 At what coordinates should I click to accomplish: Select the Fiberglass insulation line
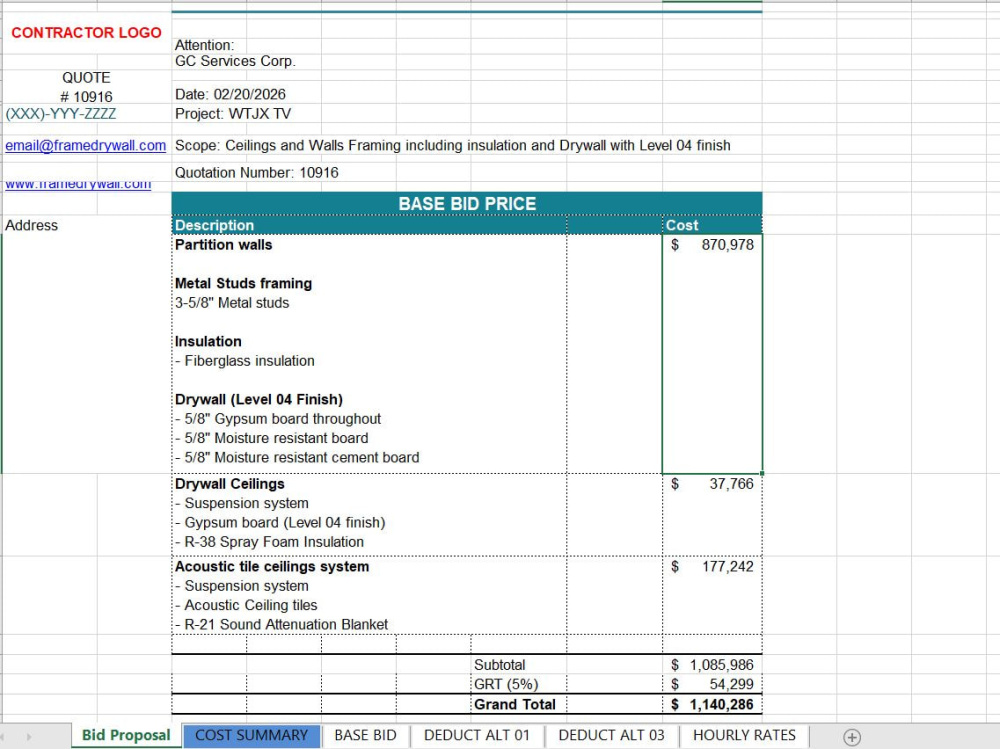(x=245, y=361)
